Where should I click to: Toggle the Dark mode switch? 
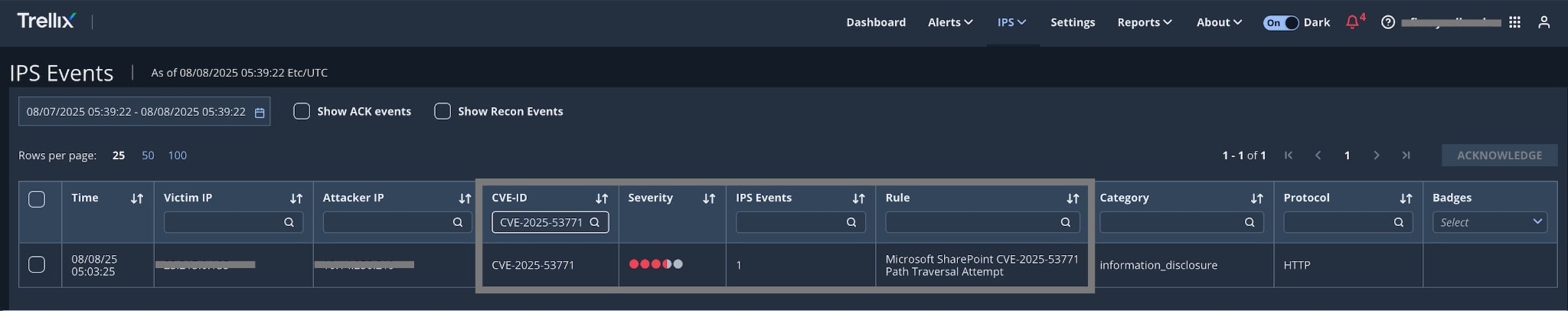coord(1280,22)
